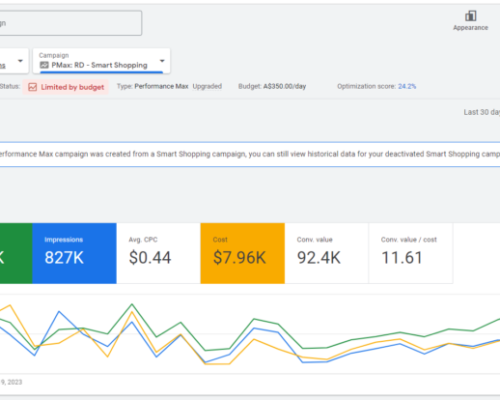Open the 24.2% optimization score link
500x400 pixels.
407,86
